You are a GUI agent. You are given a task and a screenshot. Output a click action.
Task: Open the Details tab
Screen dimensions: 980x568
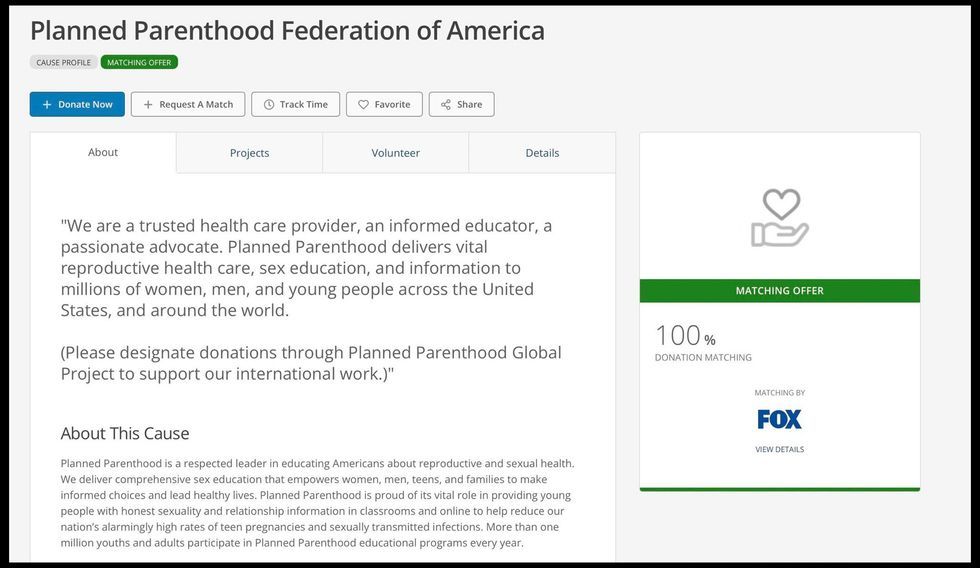[542, 153]
